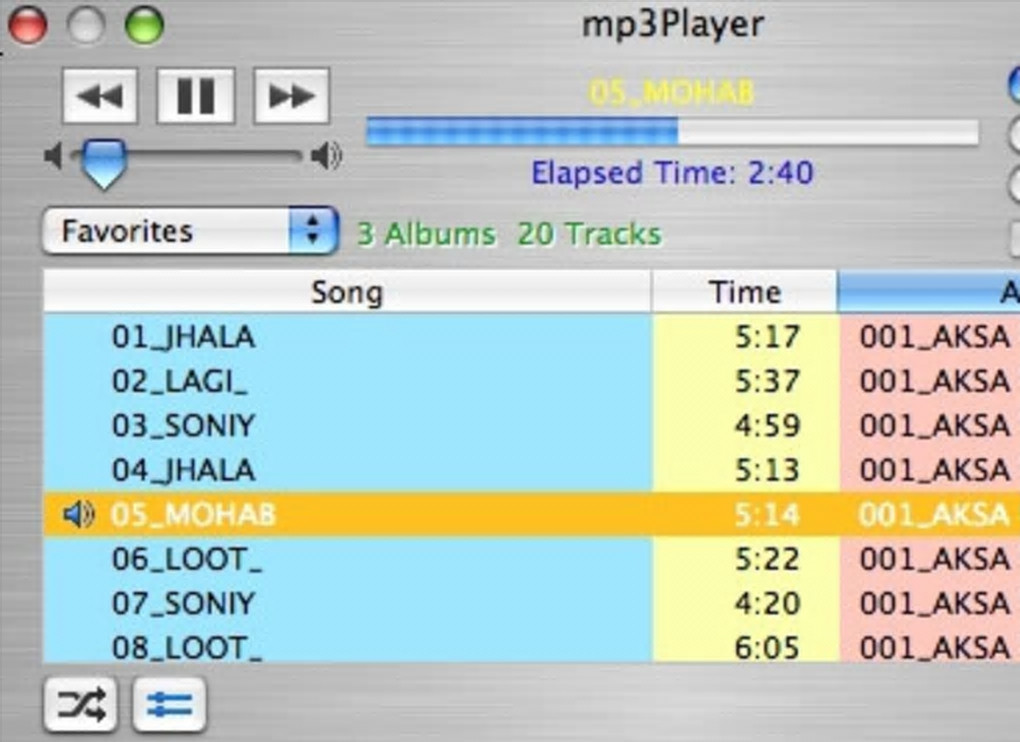
Task: Click time value 5:14
Action: pyautogui.click(x=767, y=514)
